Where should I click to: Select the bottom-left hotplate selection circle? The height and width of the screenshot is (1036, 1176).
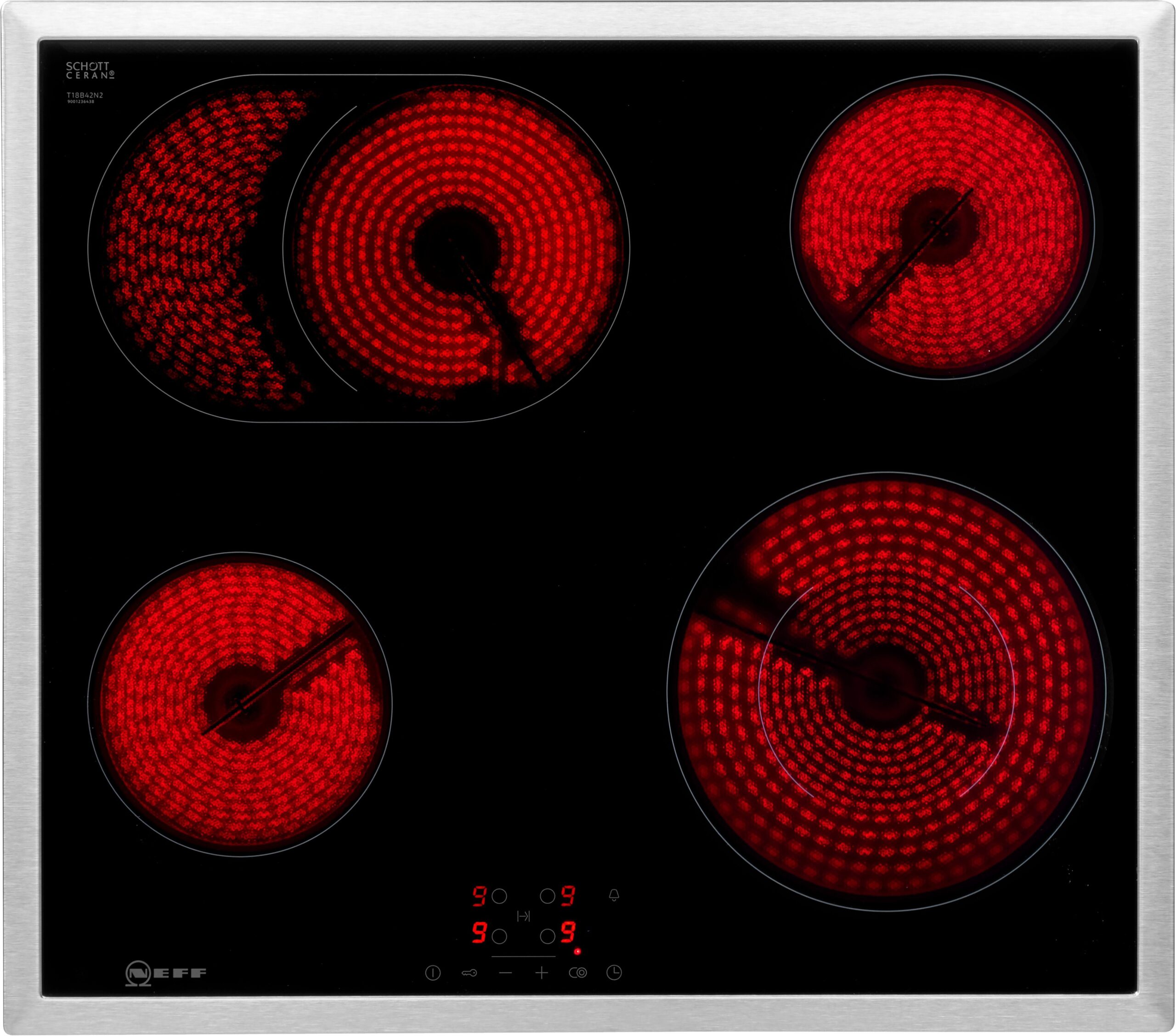click(499, 936)
